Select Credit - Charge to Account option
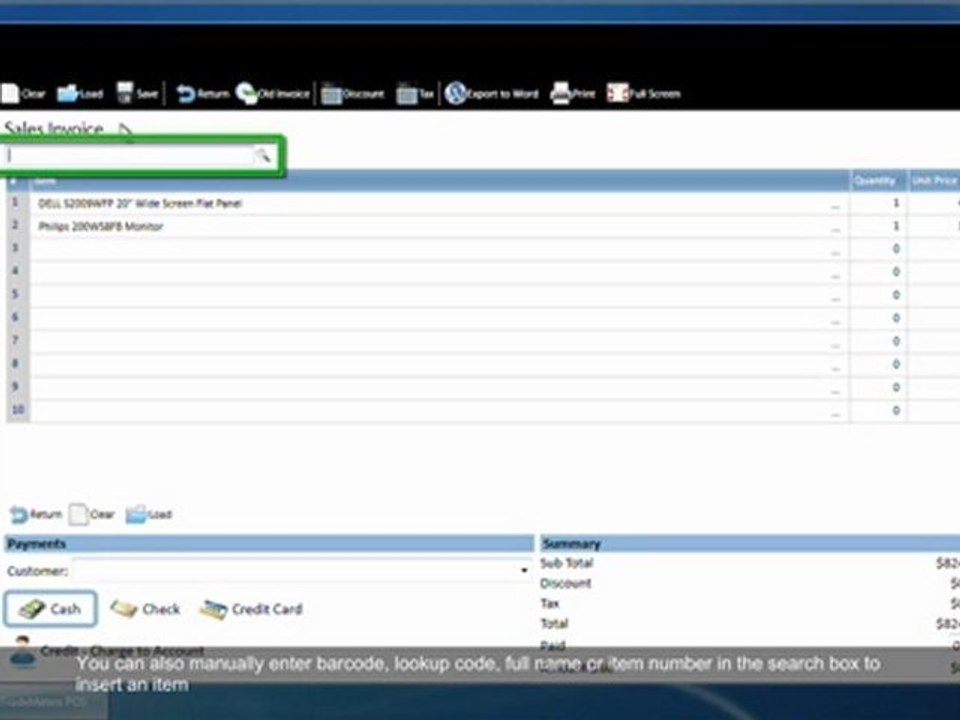This screenshot has width=960, height=720. (107, 651)
